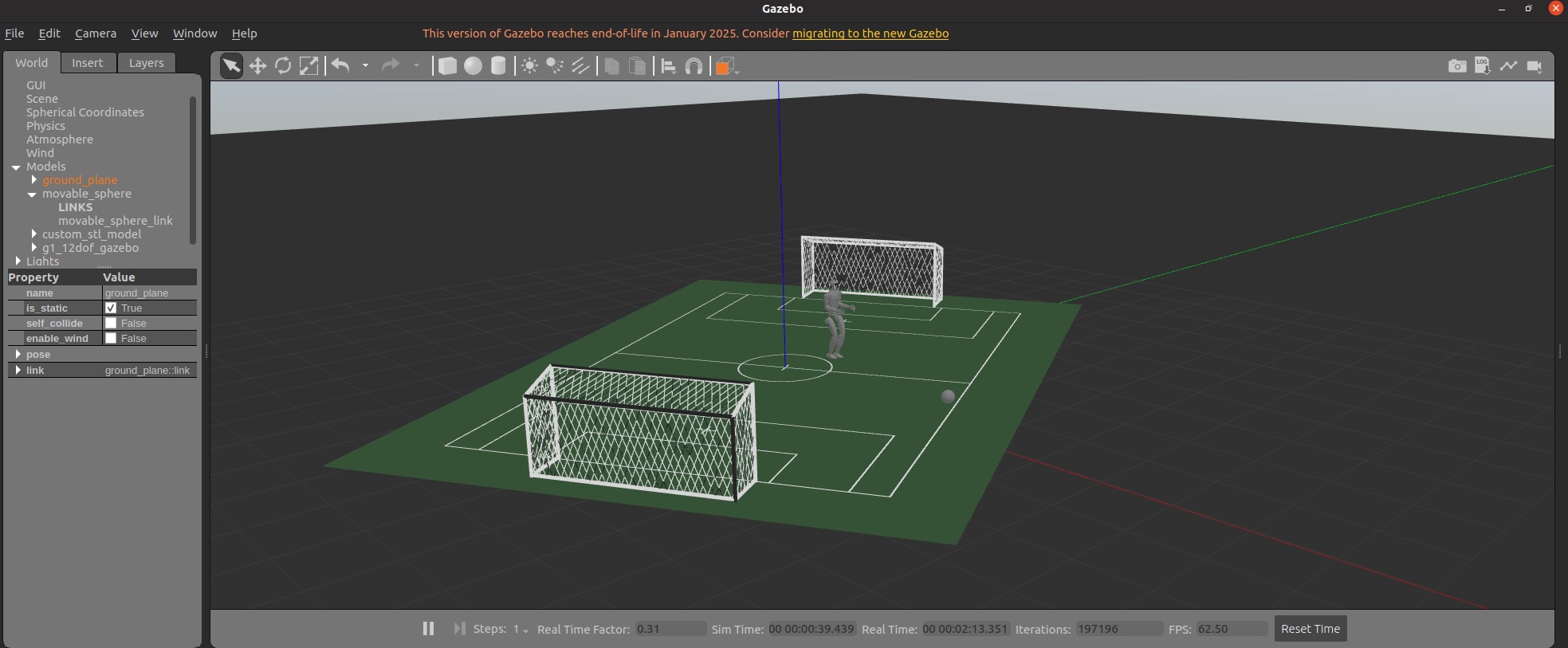This screenshot has height=648, width=1568.
Task: Click the world tree vertical scrollbar
Action: [x=192, y=171]
